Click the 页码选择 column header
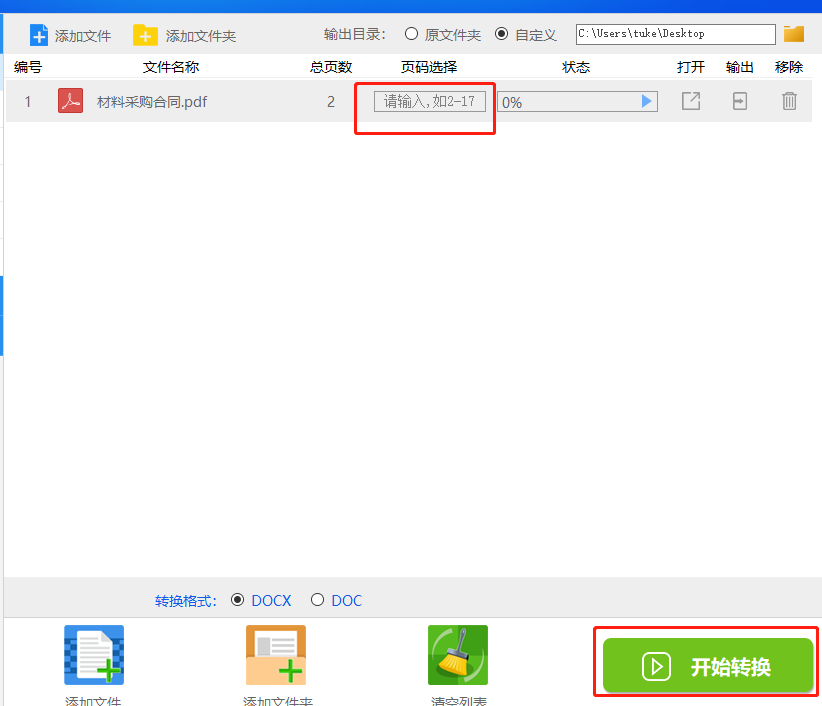 tap(427, 67)
